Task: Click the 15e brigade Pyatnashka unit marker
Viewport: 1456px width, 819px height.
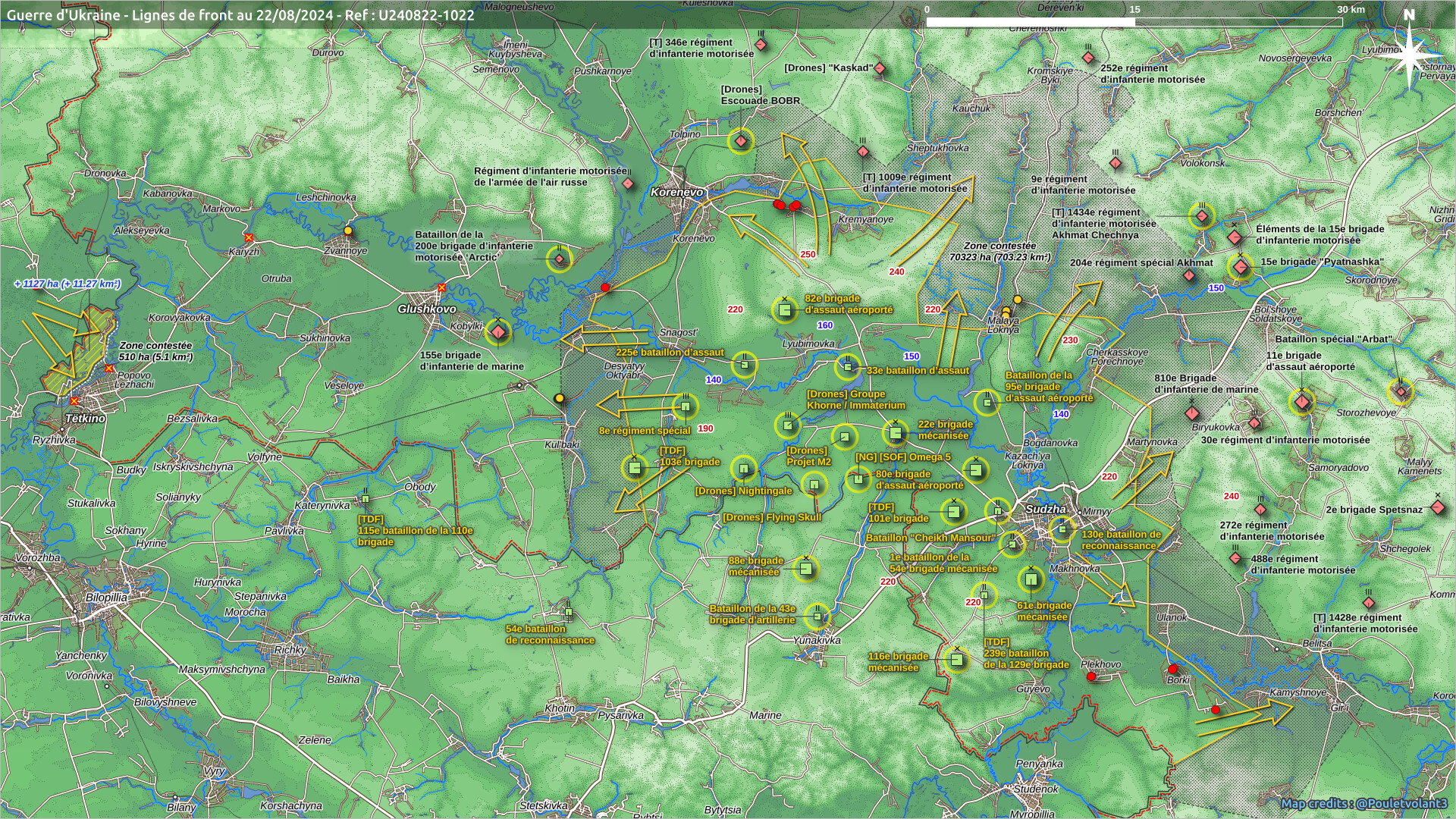Action: [x=1241, y=267]
